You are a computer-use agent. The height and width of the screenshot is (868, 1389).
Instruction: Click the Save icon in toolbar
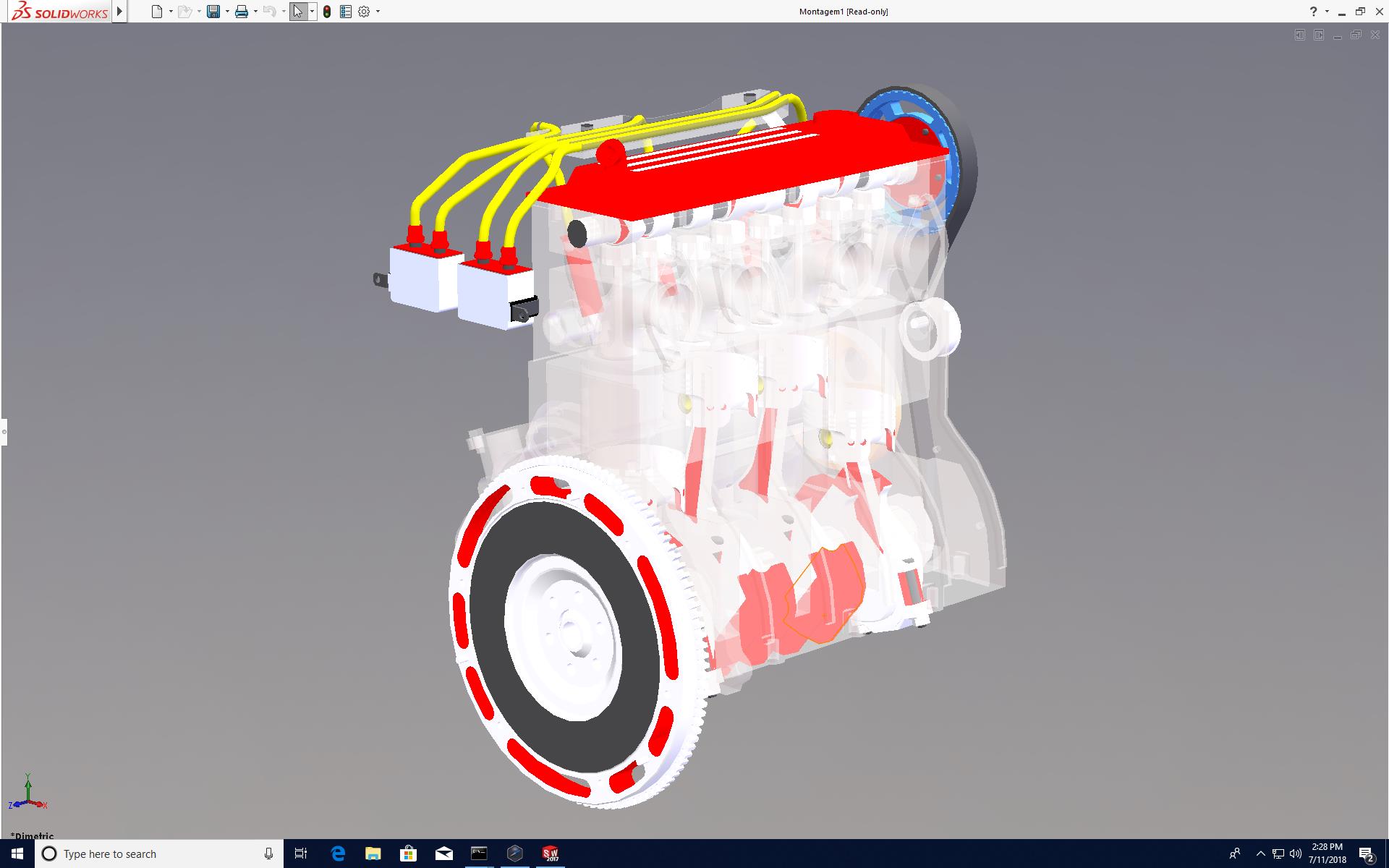(213, 12)
